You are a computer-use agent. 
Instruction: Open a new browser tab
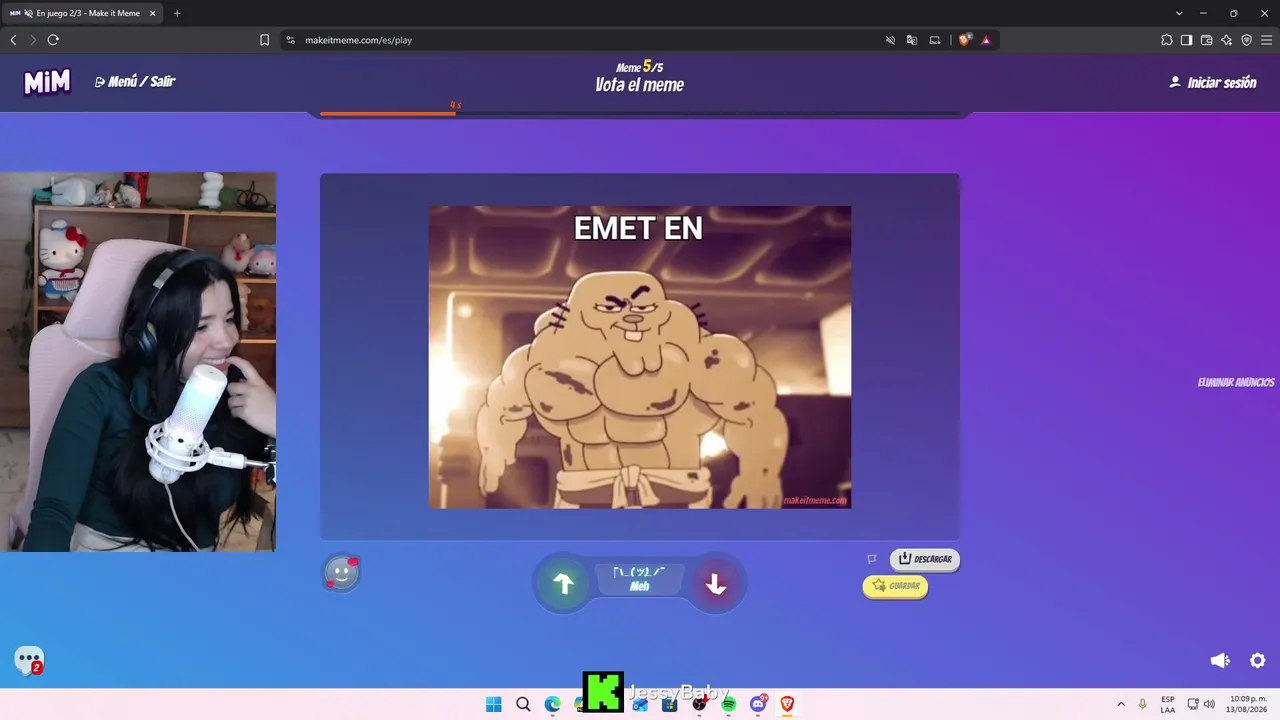click(177, 13)
